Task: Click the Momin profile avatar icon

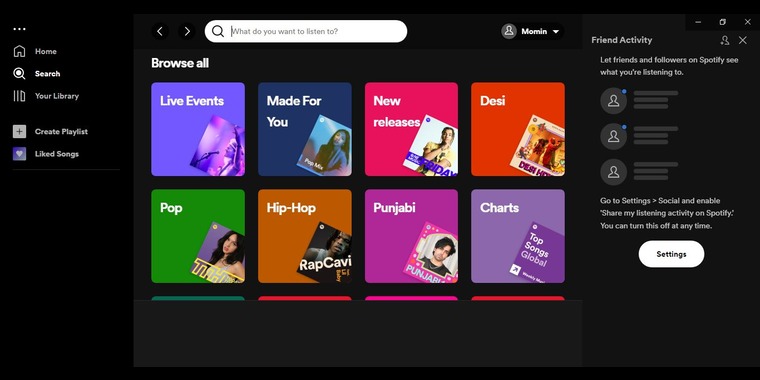Action: 509,31
